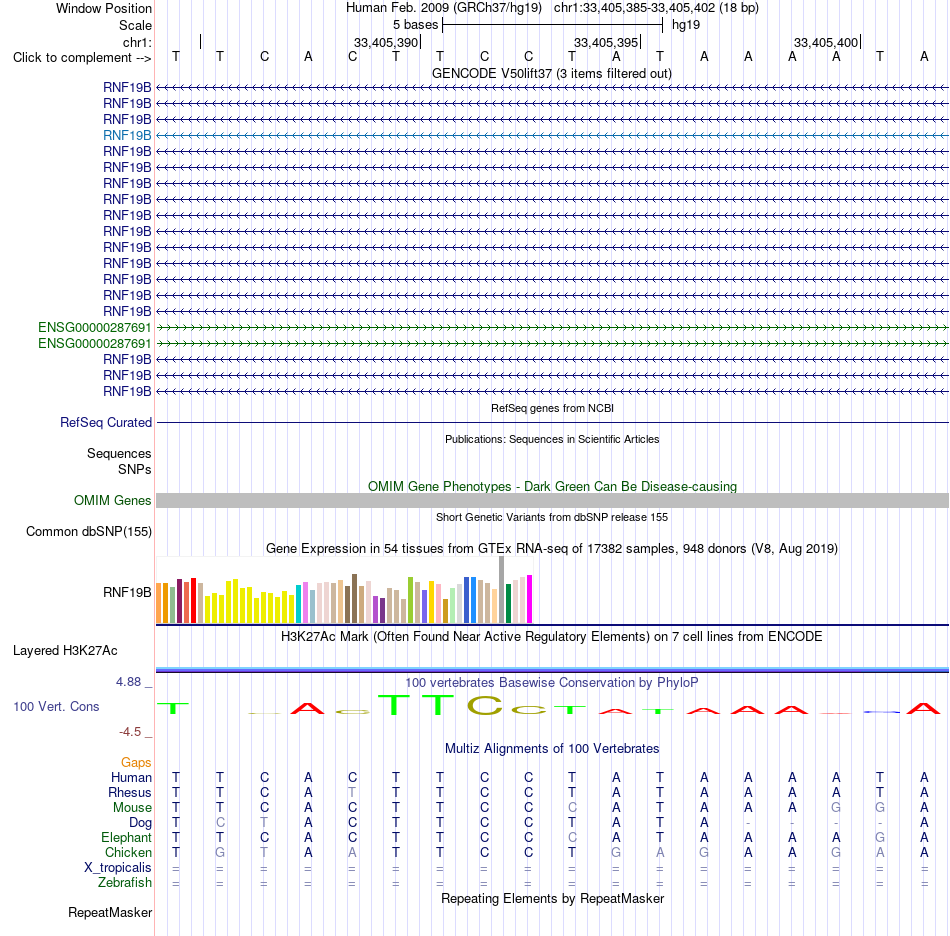Click the '5 bases' scale bar text
The height and width of the screenshot is (936, 950).
click(415, 25)
